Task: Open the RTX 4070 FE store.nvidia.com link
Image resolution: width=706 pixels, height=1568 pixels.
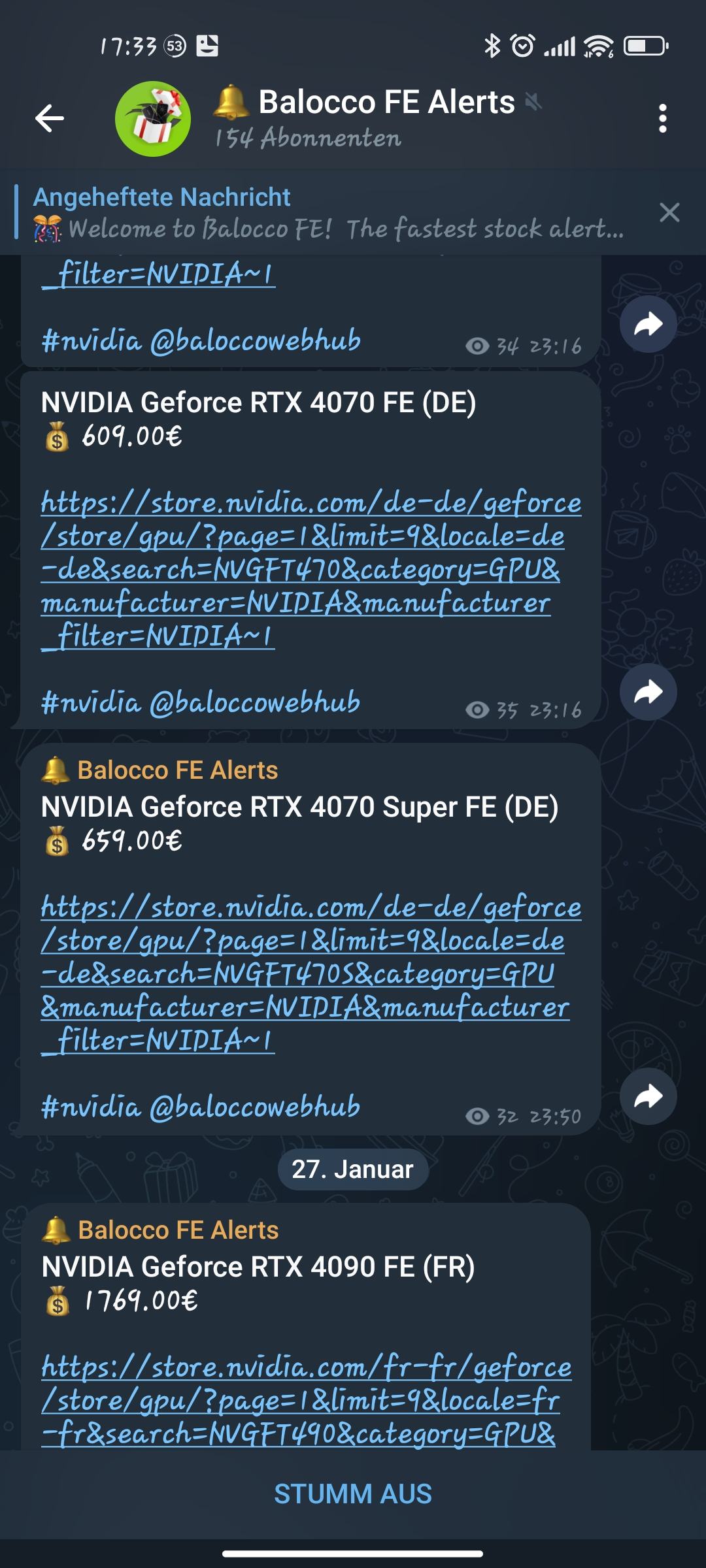Action: tap(311, 569)
